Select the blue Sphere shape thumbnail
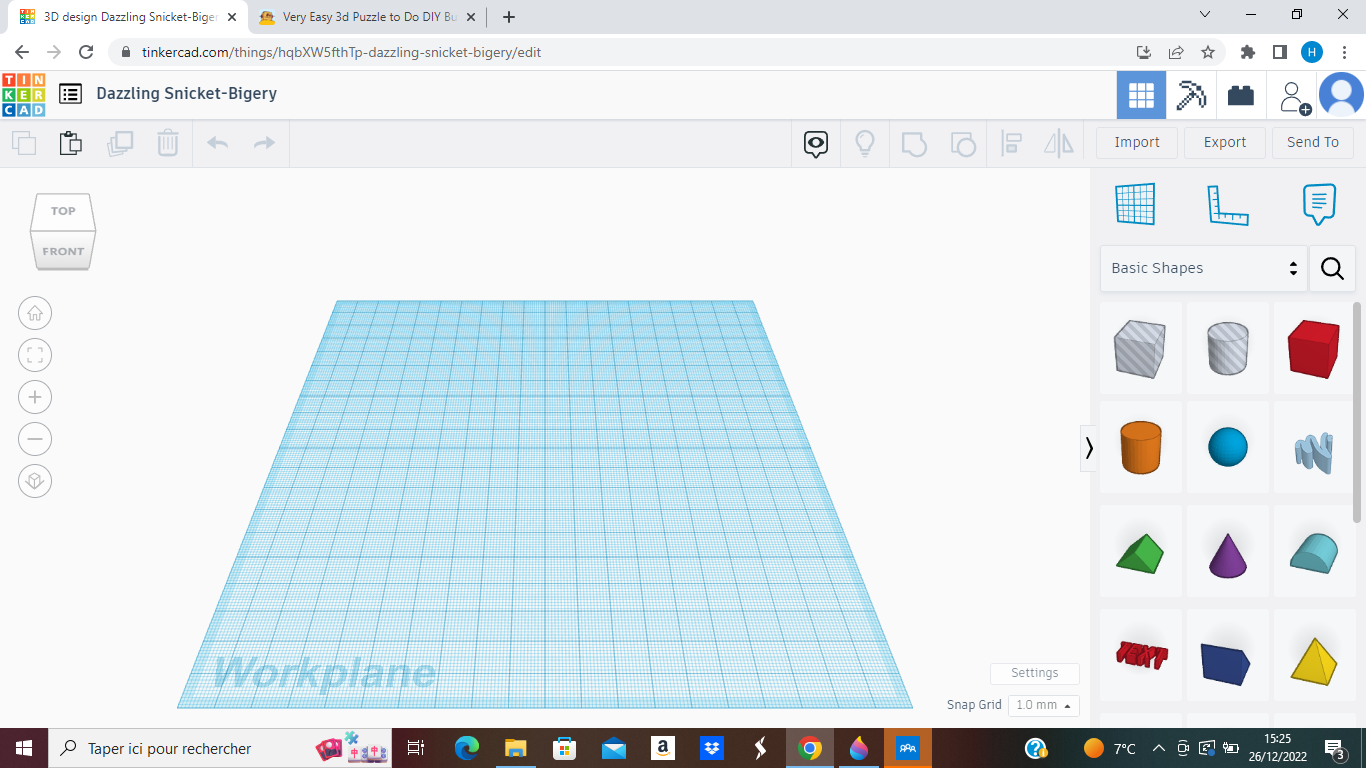Viewport: 1366px width, 768px height. [x=1228, y=448]
